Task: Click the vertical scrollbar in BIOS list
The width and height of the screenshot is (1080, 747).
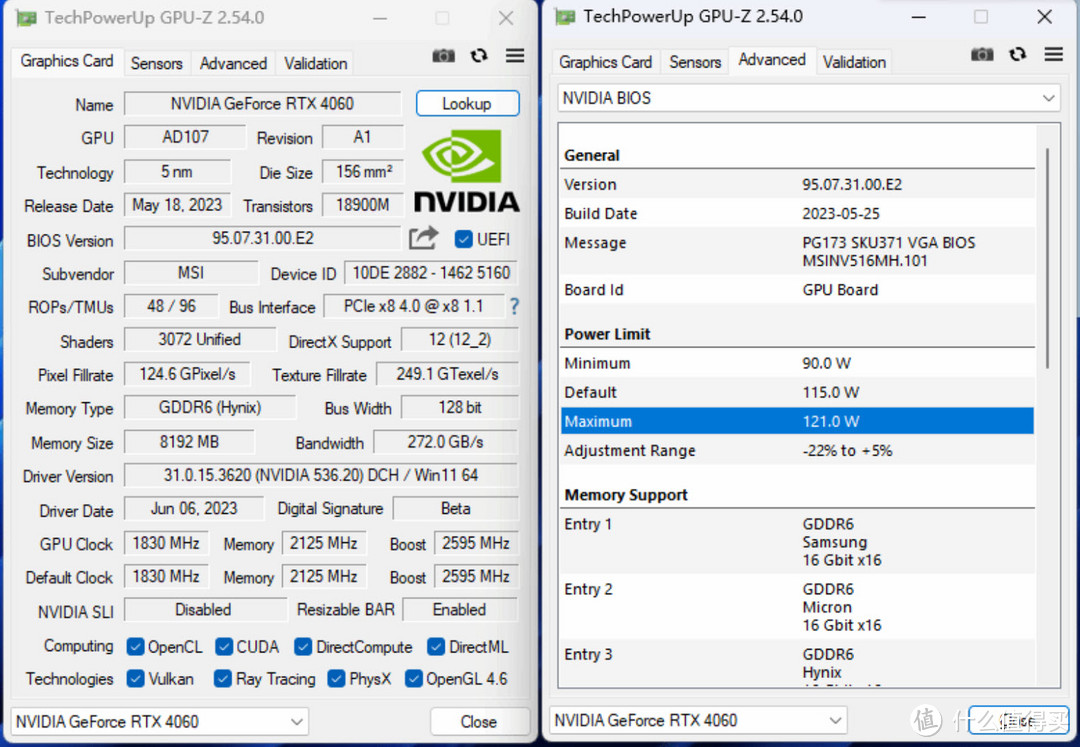Action: [1048, 258]
